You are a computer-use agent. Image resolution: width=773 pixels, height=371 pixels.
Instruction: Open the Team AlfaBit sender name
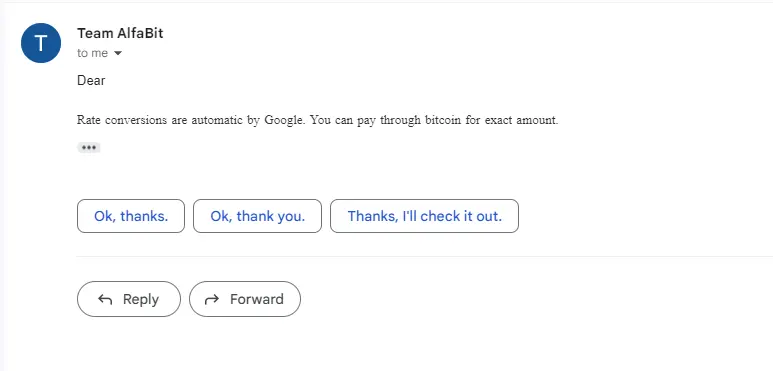coord(120,34)
